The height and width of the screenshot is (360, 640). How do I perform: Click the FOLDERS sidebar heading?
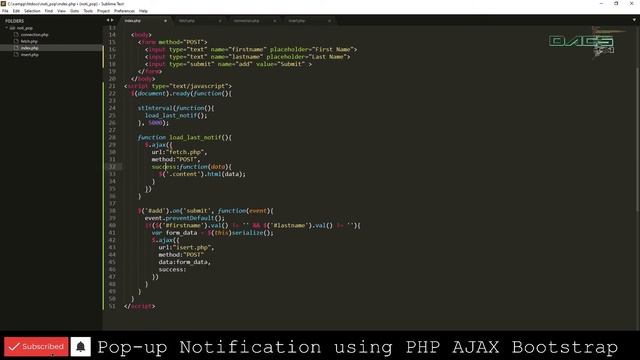pyautogui.click(x=15, y=21)
